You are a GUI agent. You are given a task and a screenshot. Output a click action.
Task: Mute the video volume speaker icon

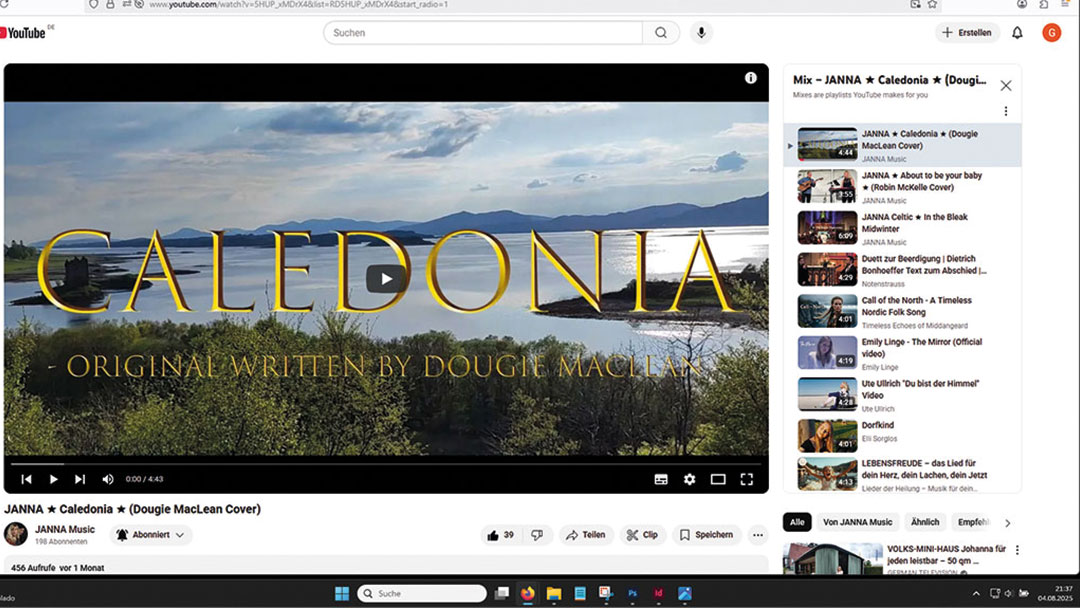pos(108,479)
